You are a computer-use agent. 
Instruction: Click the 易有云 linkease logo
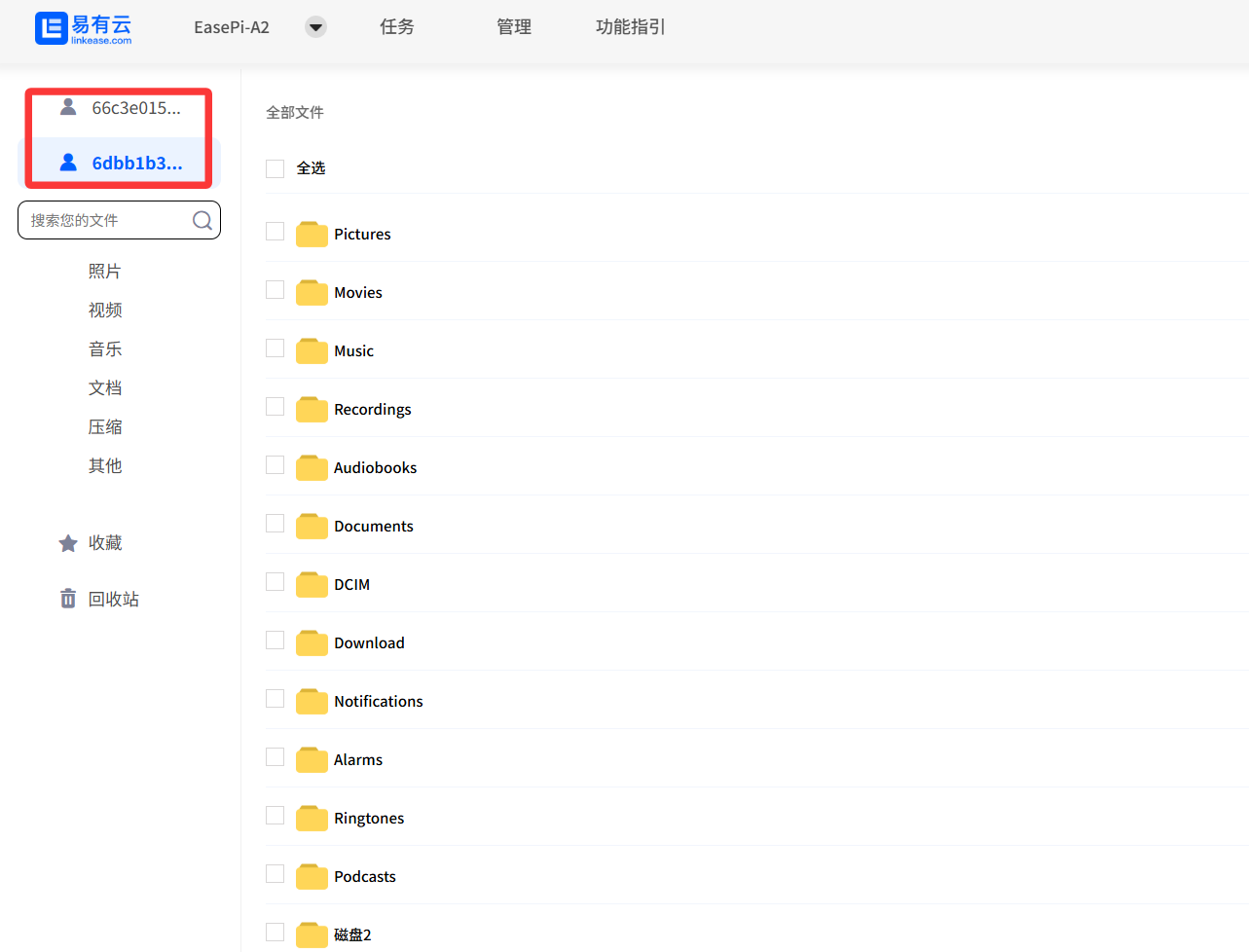click(x=84, y=28)
